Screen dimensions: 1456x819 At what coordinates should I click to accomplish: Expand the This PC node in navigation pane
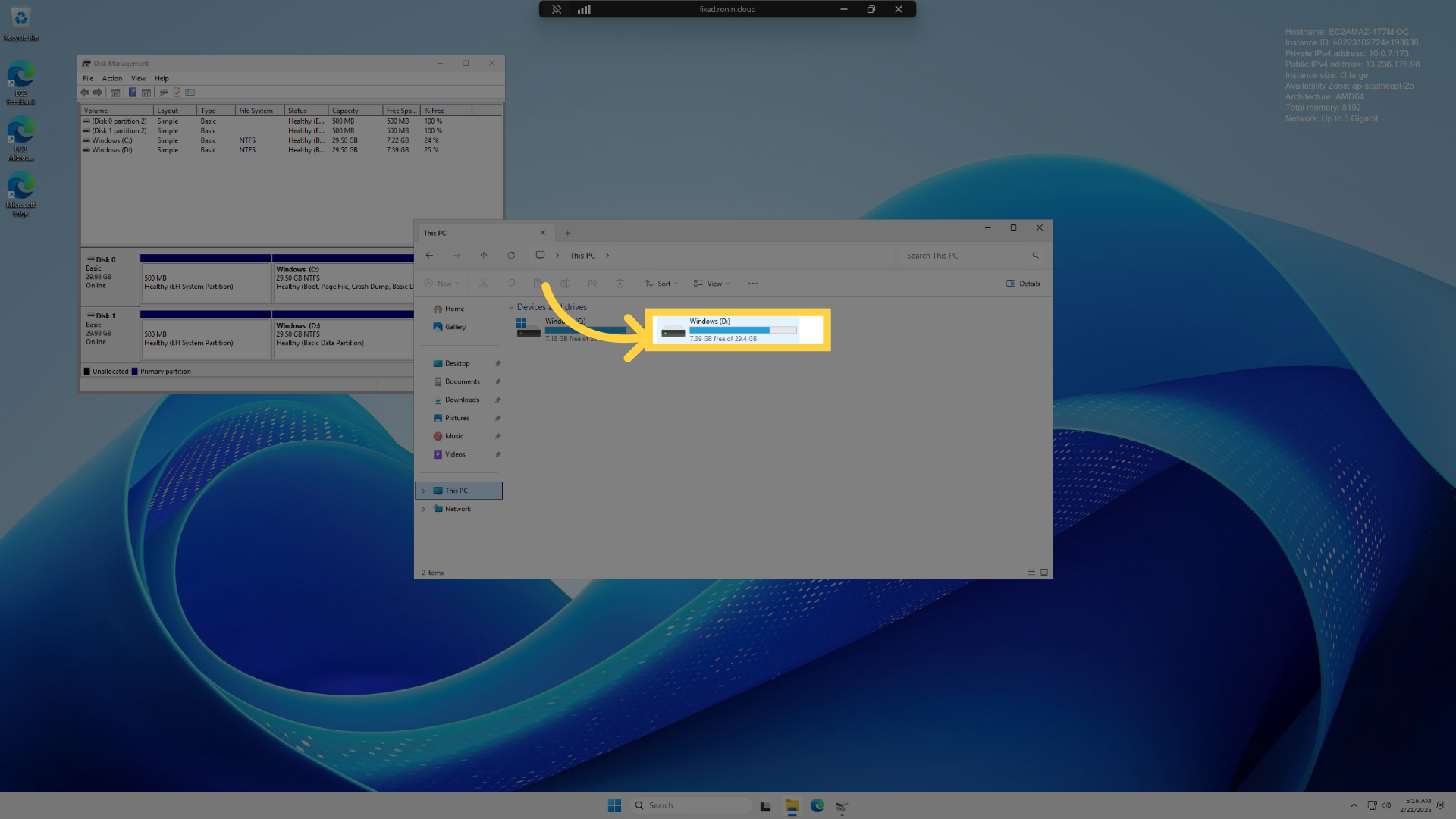[424, 491]
